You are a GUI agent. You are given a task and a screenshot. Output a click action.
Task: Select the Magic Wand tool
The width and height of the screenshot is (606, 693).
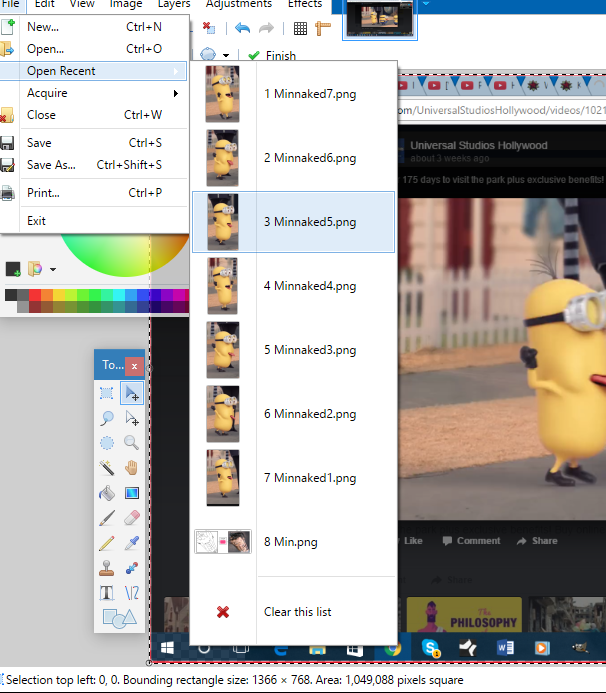point(107,468)
